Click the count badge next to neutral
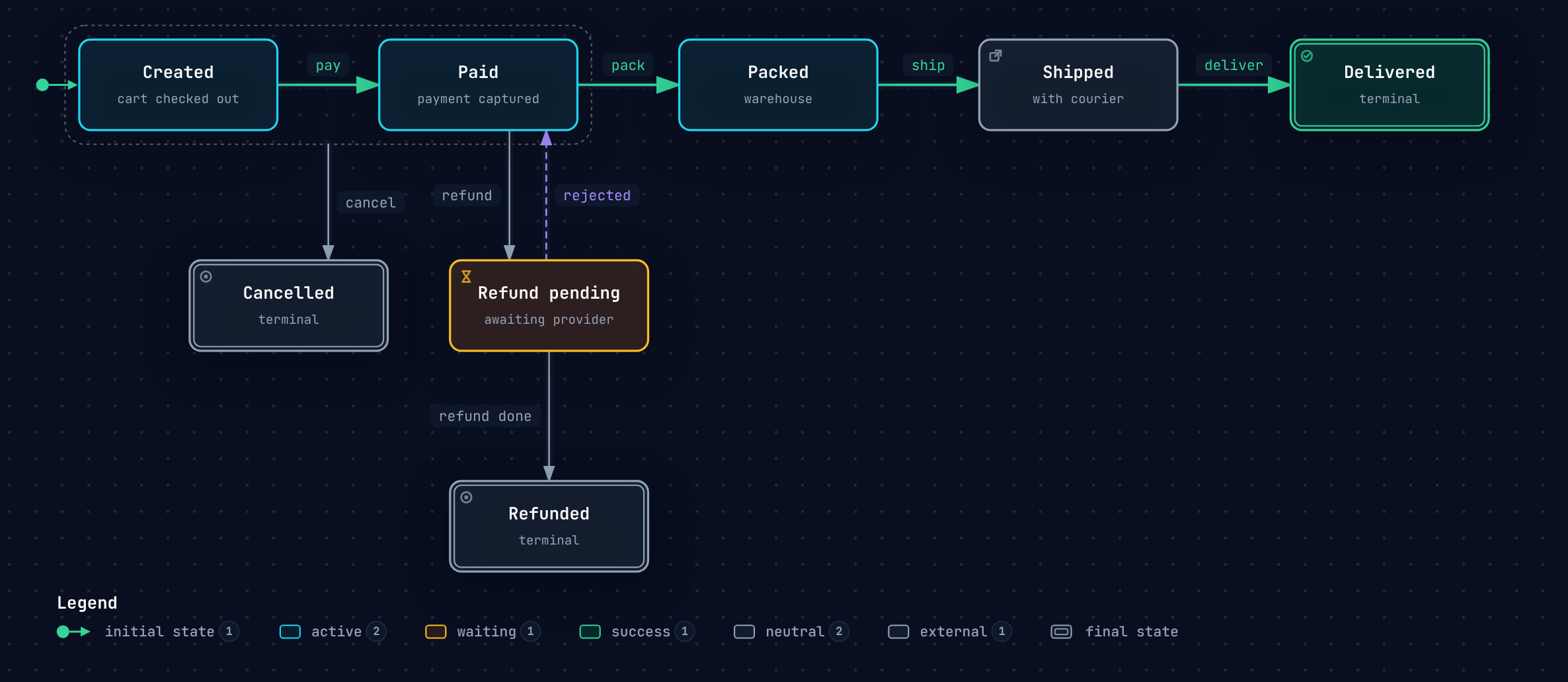The image size is (1568, 682). [x=839, y=632]
